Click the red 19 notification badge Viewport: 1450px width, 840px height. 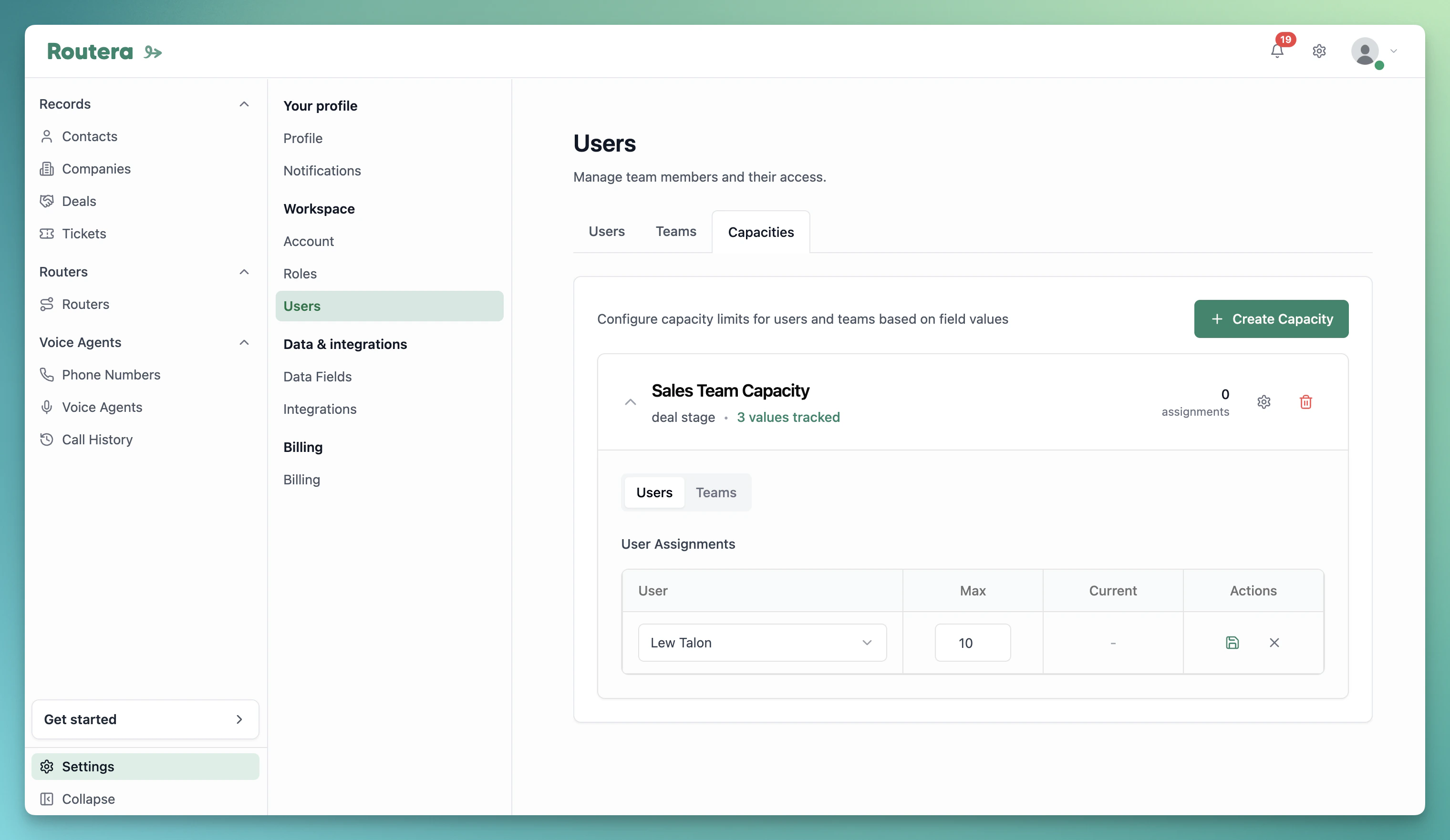click(x=1285, y=39)
